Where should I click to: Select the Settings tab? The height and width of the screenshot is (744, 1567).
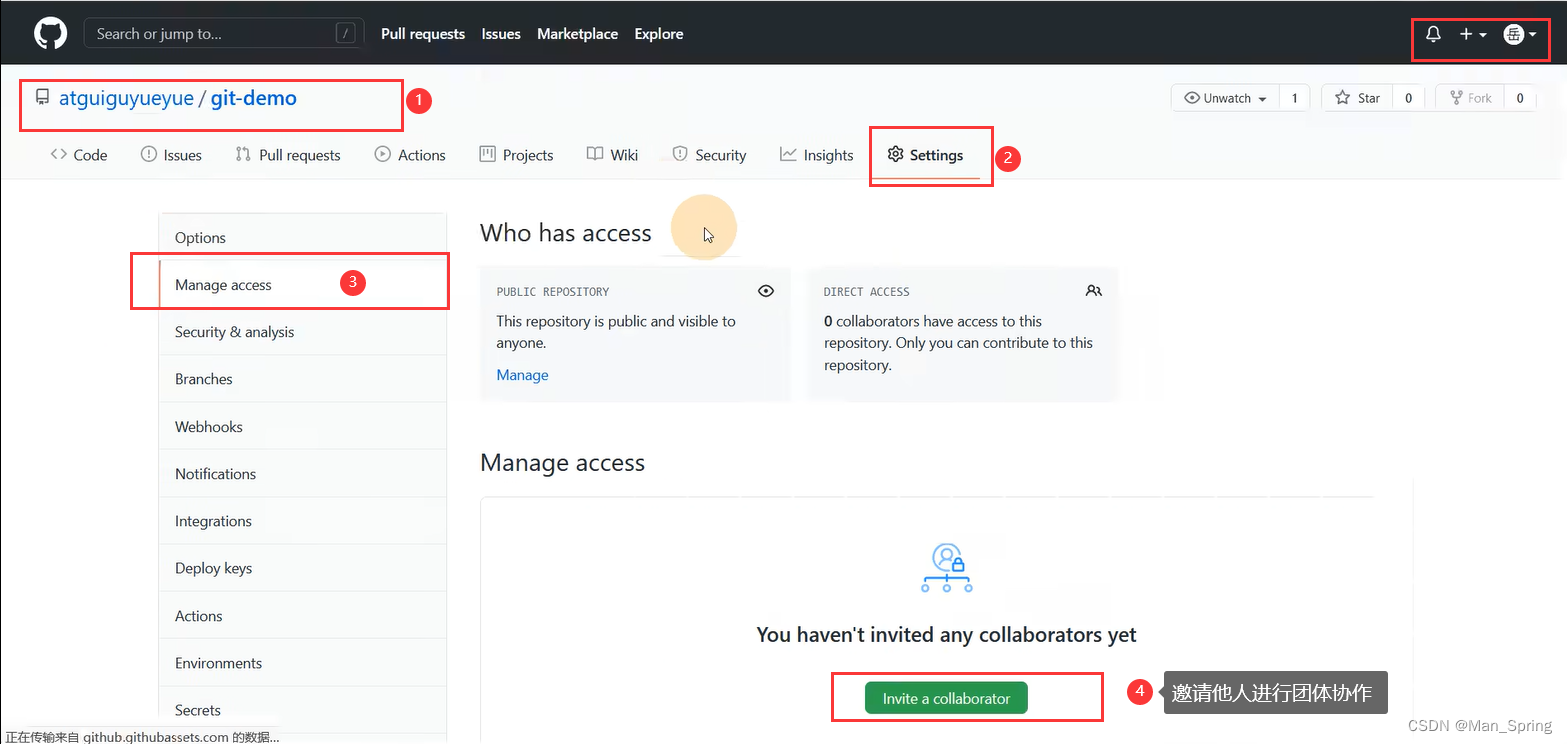(925, 155)
